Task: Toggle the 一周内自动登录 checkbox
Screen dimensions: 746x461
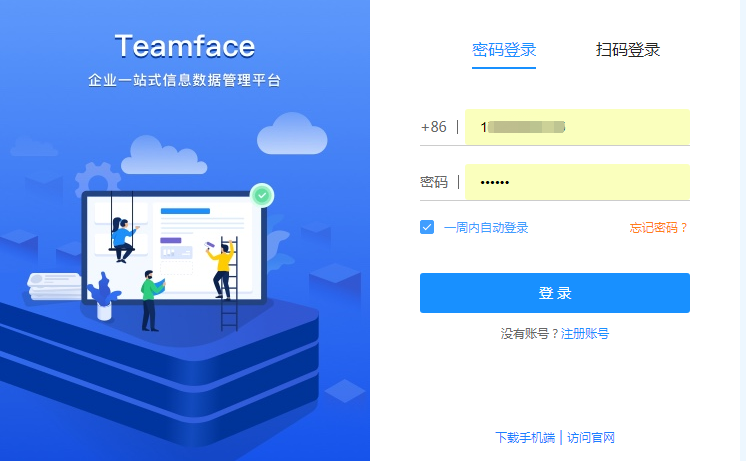Action: (427, 227)
